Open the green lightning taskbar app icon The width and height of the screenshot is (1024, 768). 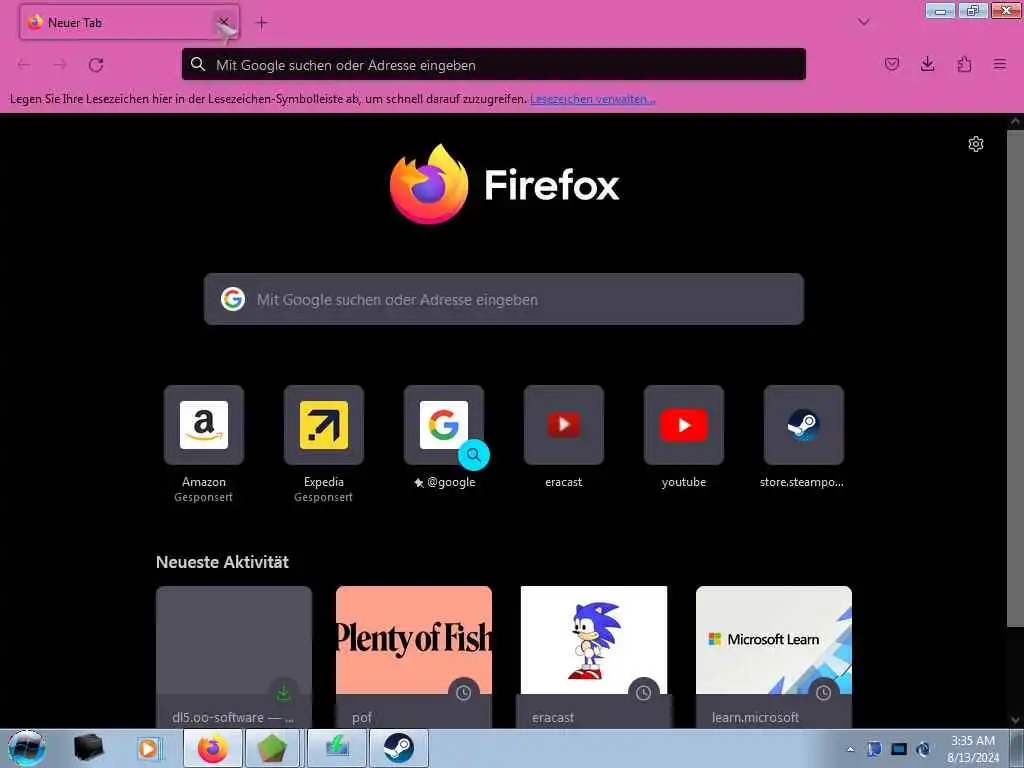(x=337, y=748)
